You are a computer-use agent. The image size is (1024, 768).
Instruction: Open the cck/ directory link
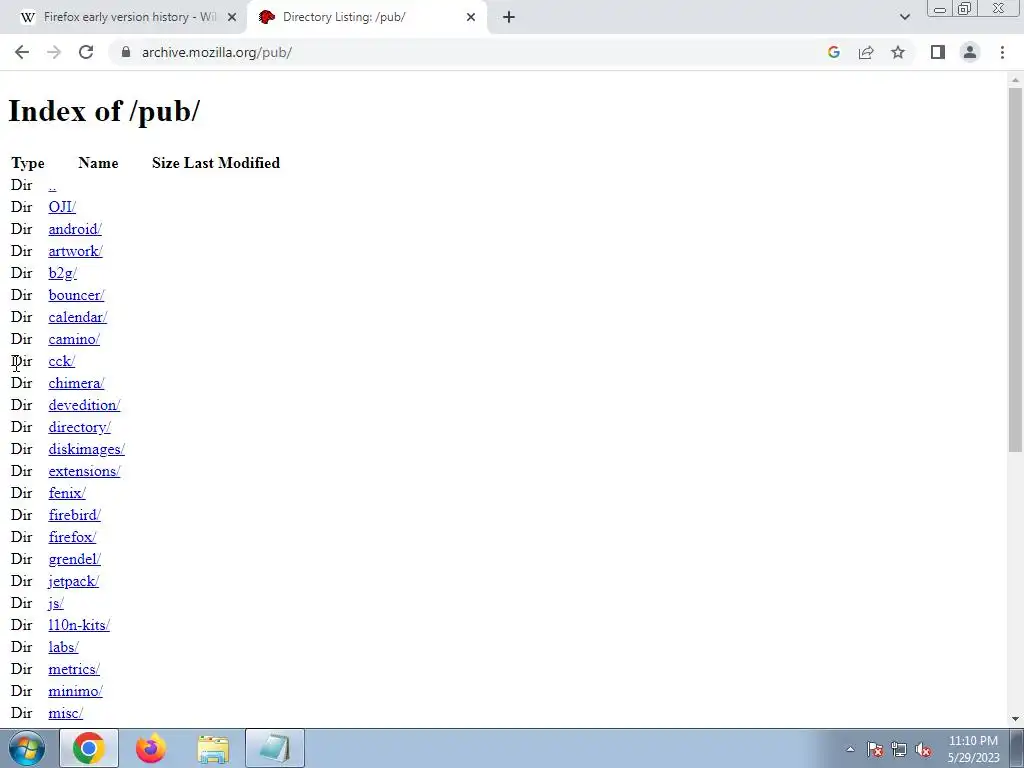61,361
